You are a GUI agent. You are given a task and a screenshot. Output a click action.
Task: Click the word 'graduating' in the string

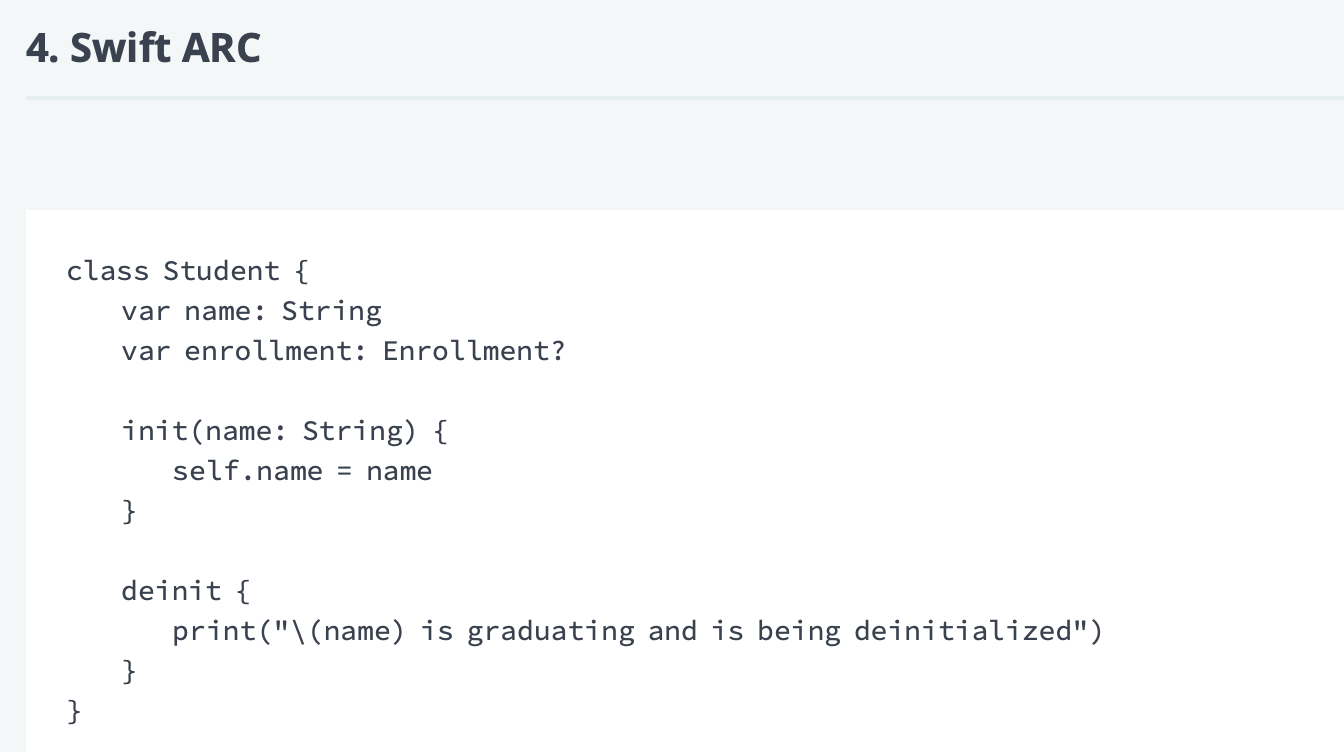(550, 632)
